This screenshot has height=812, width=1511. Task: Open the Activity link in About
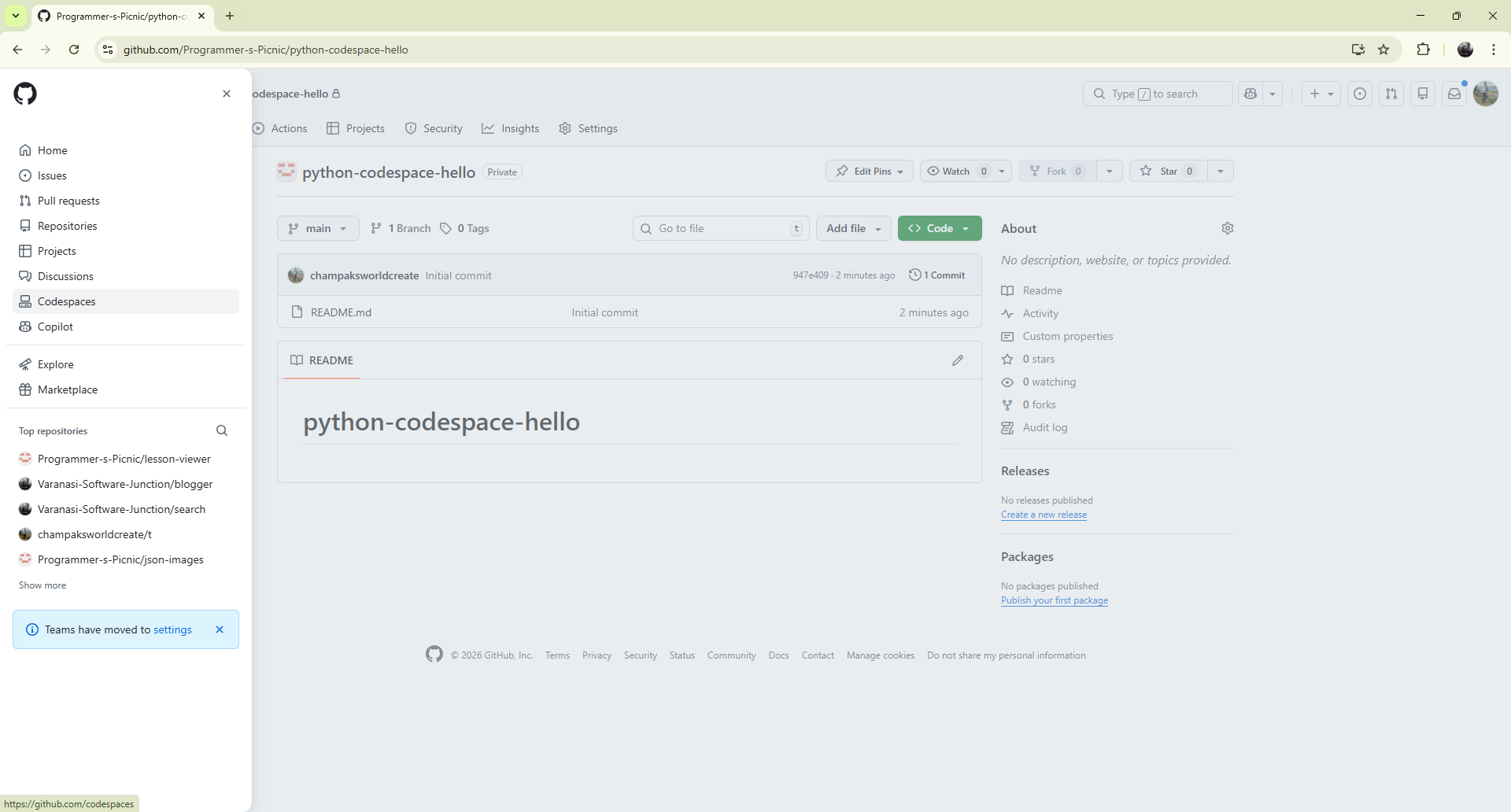1040,313
